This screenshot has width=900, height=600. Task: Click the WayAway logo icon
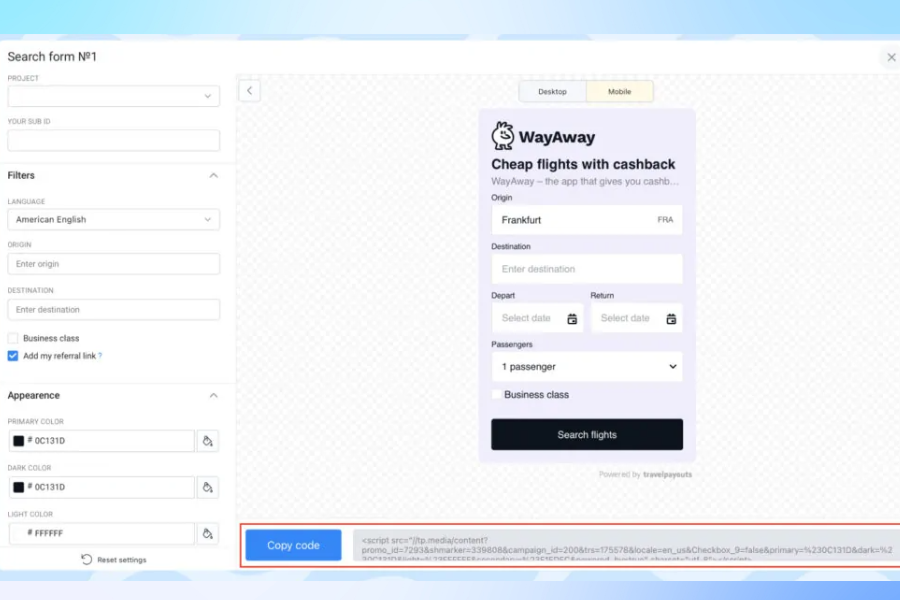(x=503, y=136)
